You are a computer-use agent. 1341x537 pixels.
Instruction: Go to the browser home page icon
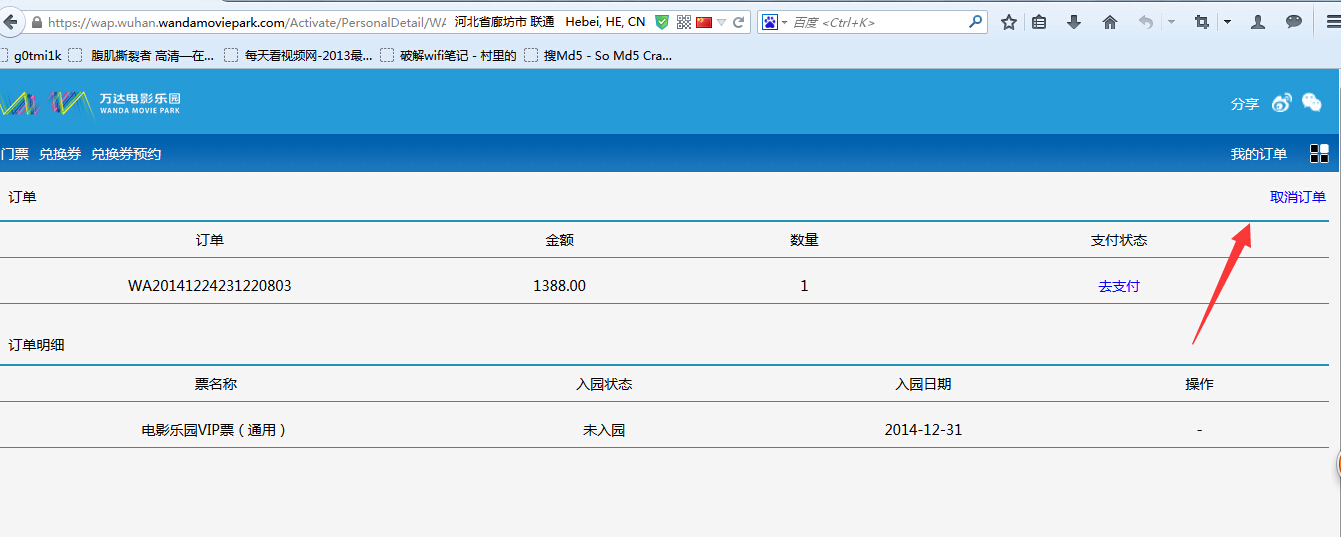(x=1110, y=22)
